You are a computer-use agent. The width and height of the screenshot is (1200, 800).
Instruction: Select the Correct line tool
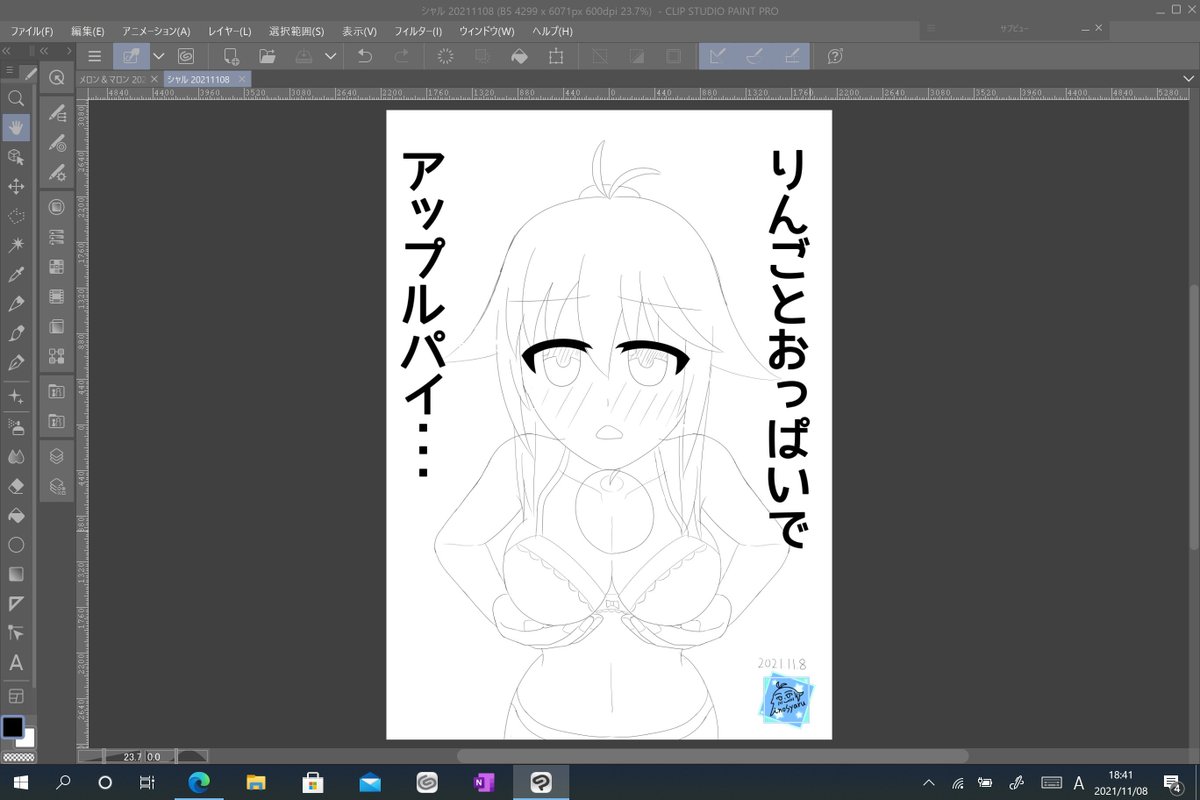pyautogui.click(x=16, y=632)
